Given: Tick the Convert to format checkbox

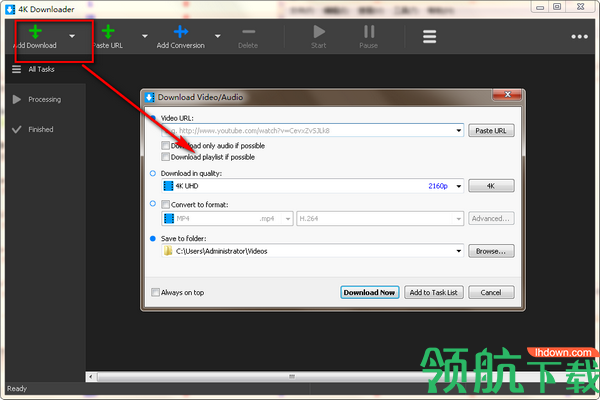Looking at the screenshot, I should tap(165, 204).
